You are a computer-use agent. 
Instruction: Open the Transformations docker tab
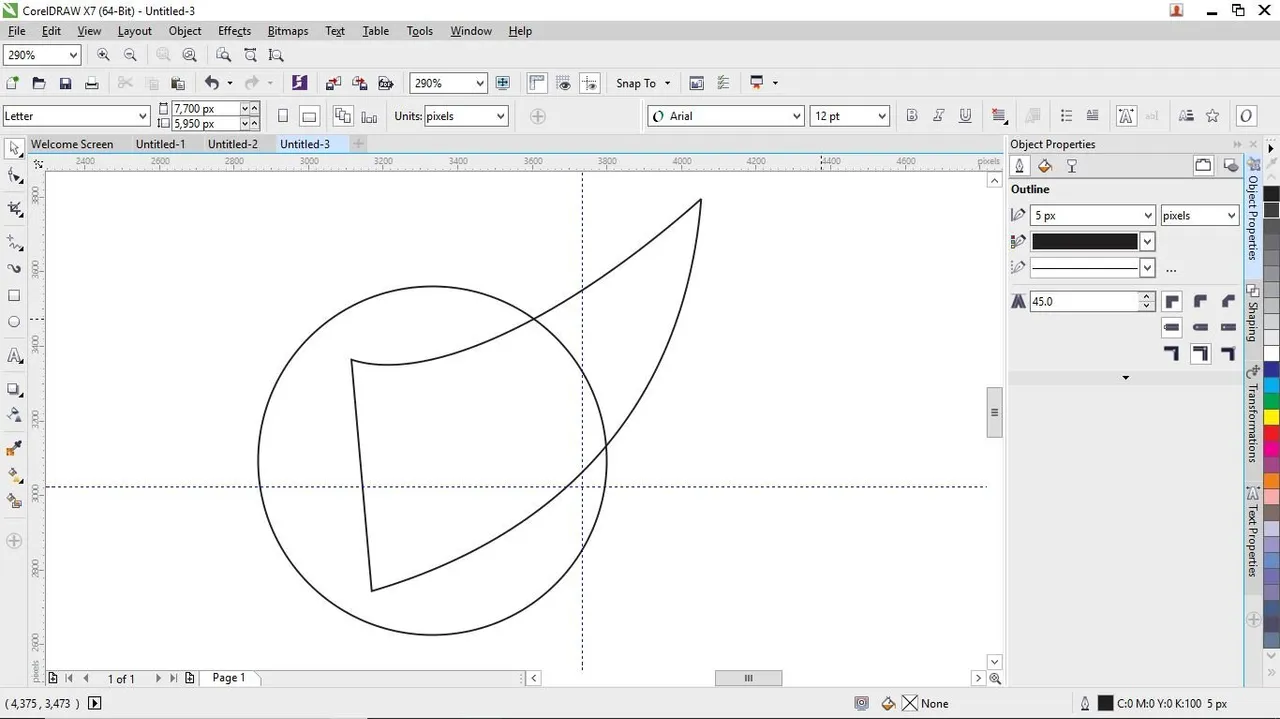[x=1252, y=414]
